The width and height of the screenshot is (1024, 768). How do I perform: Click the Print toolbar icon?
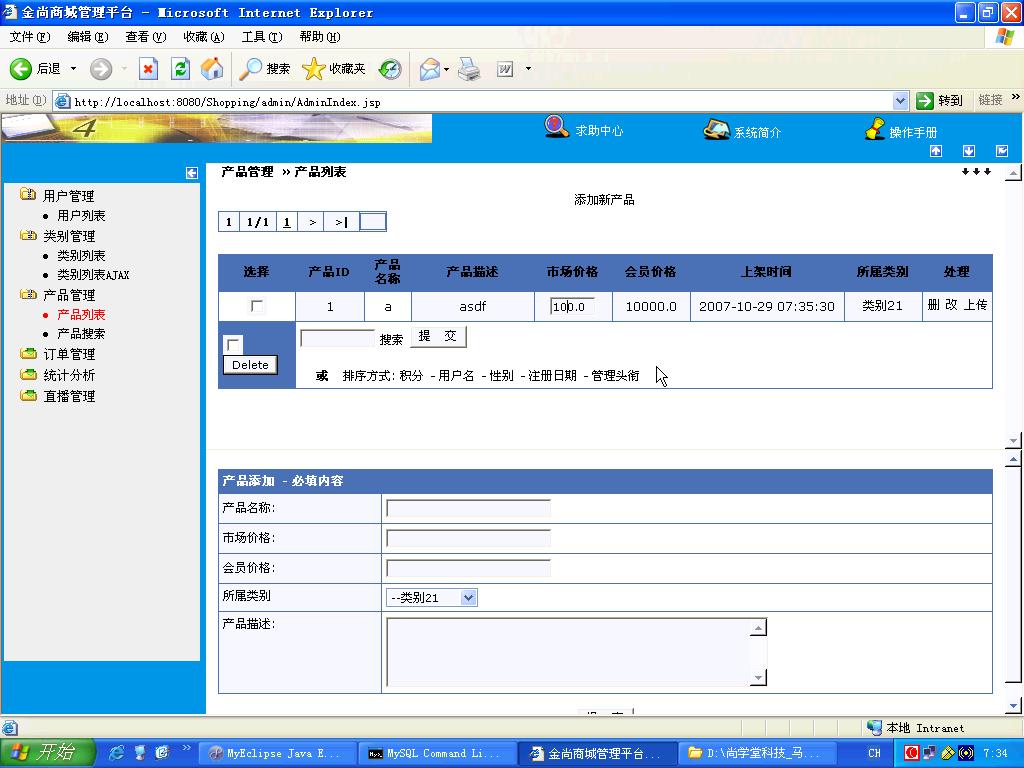point(469,69)
